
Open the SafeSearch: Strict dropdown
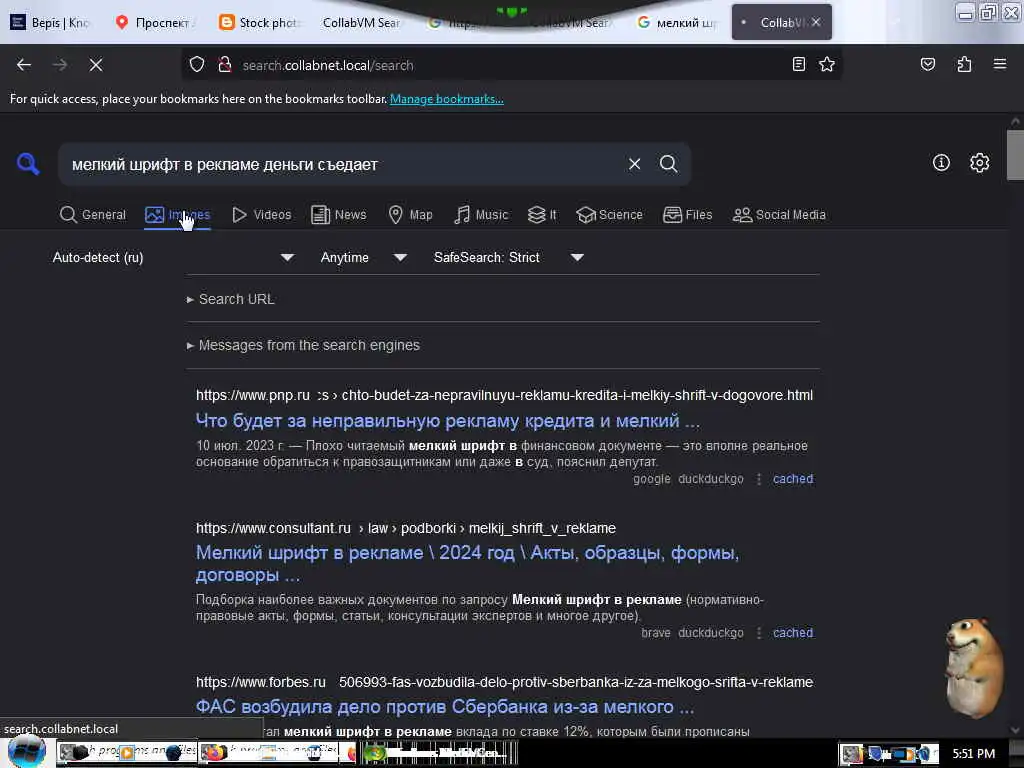(509, 257)
